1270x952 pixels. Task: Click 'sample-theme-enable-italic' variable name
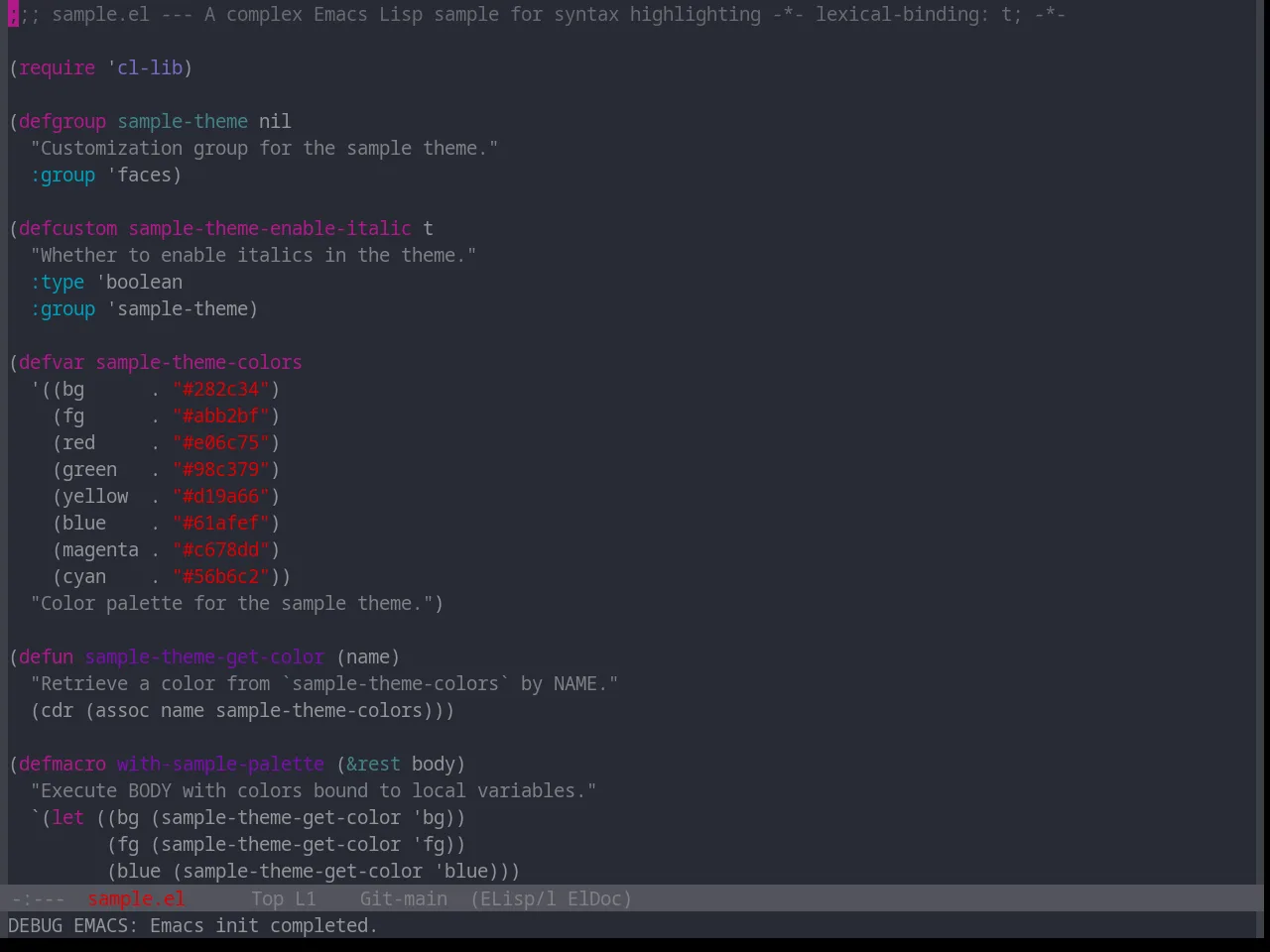coord(270,228)
